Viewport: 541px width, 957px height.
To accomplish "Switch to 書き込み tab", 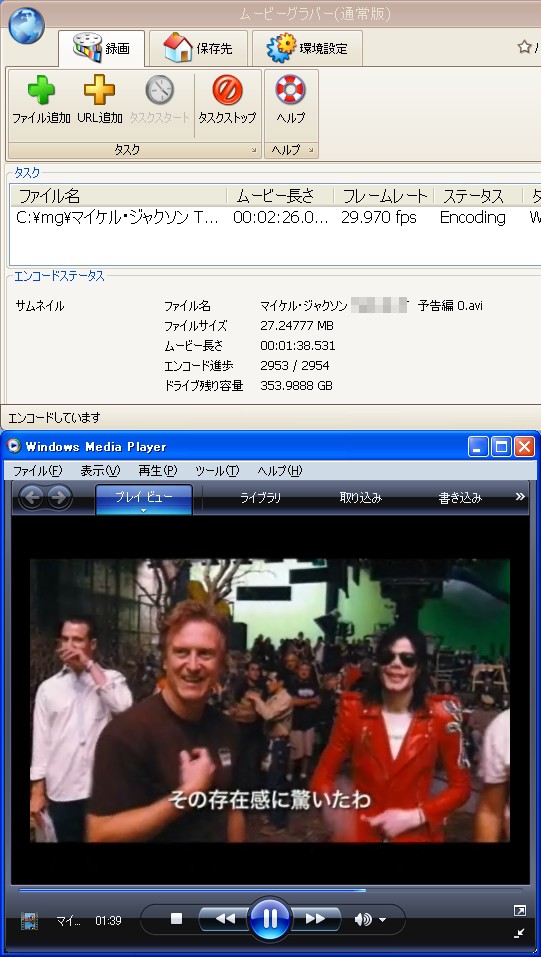I will point(460,498).
